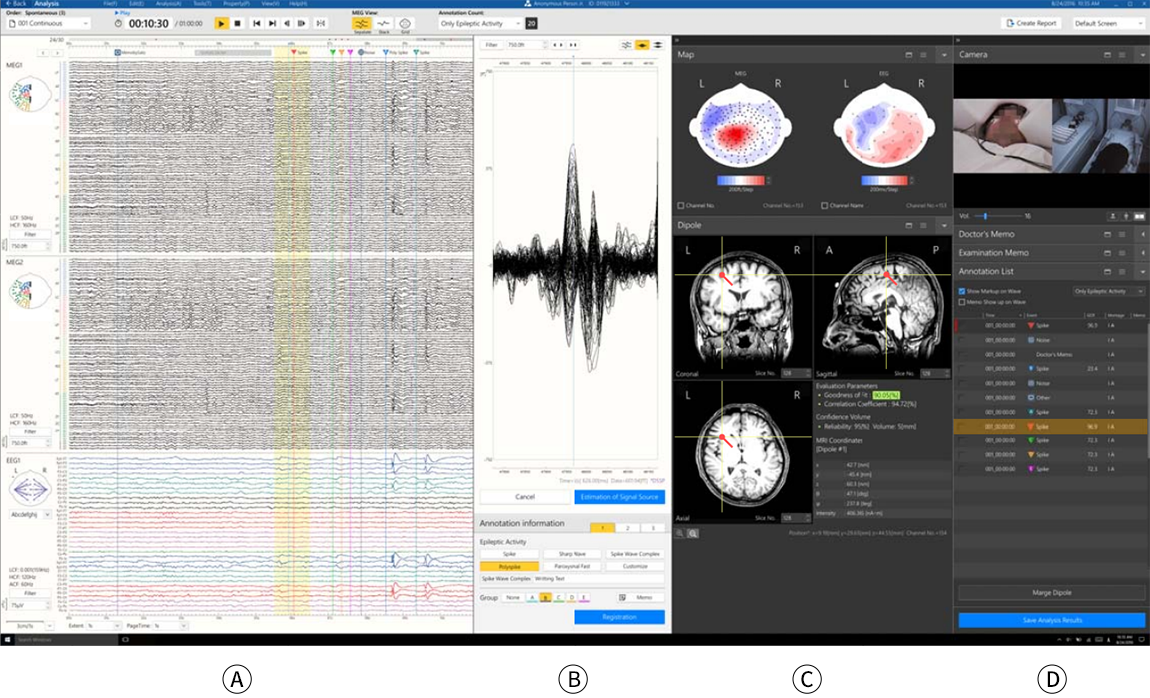This screenshot has width=1150, height=698.
Task: Click the Estimation of Signal Source button
Action: [619, 496]
